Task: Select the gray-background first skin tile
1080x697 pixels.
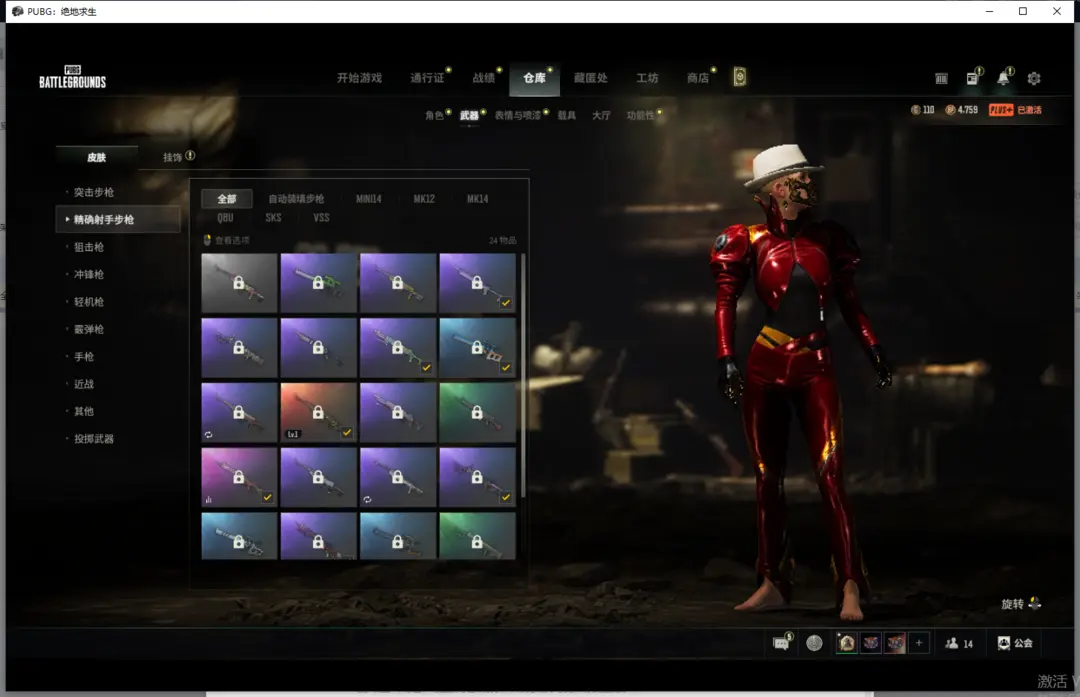Action: 239,283
